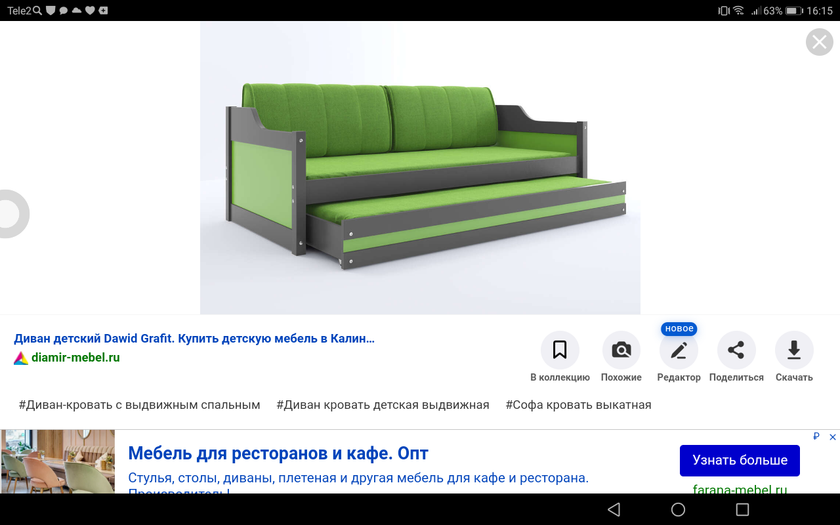Save image to collection with bookmark icon

[x=560, y=350]
